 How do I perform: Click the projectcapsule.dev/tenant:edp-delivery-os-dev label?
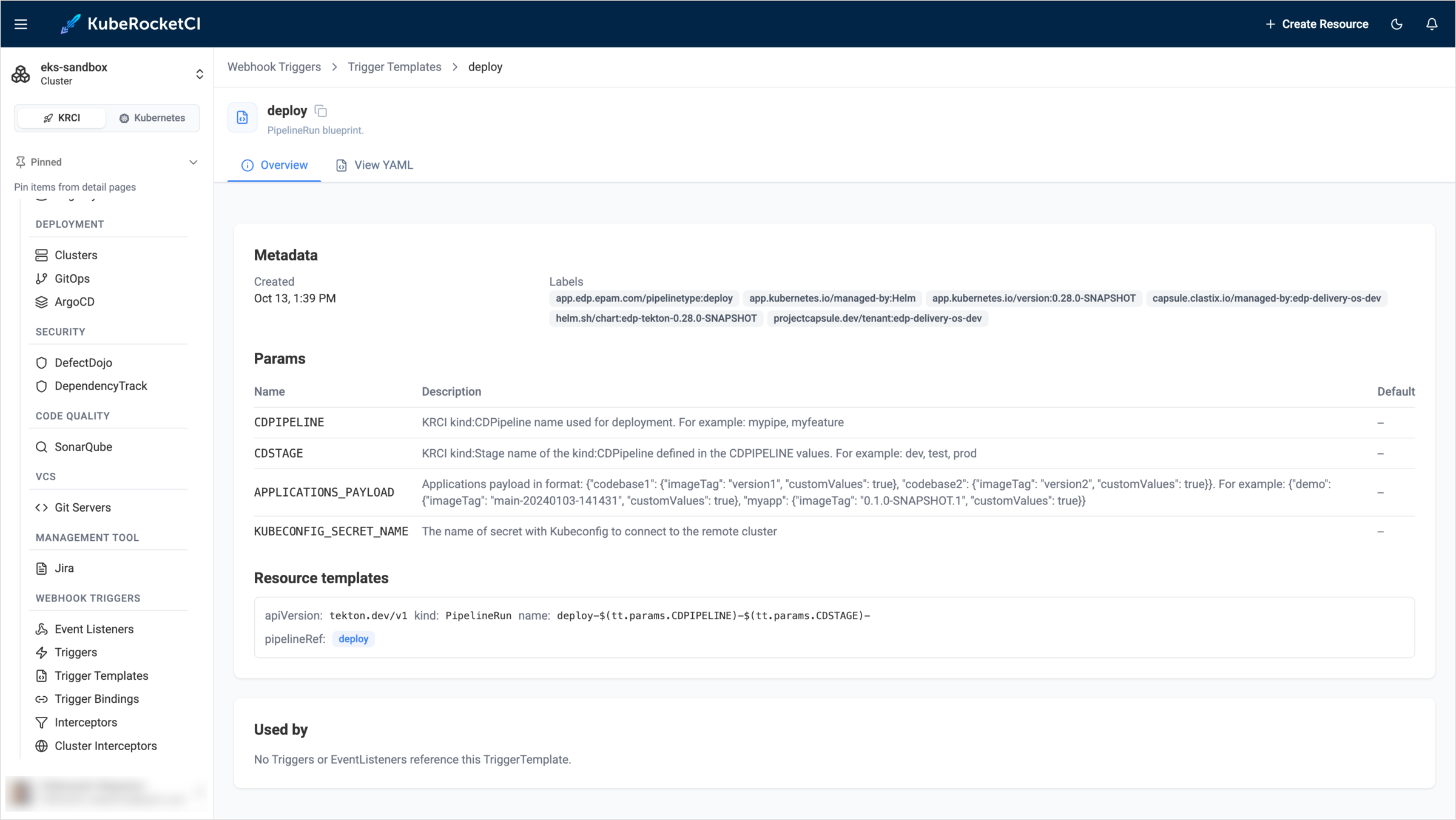click(x=877, y=319)
